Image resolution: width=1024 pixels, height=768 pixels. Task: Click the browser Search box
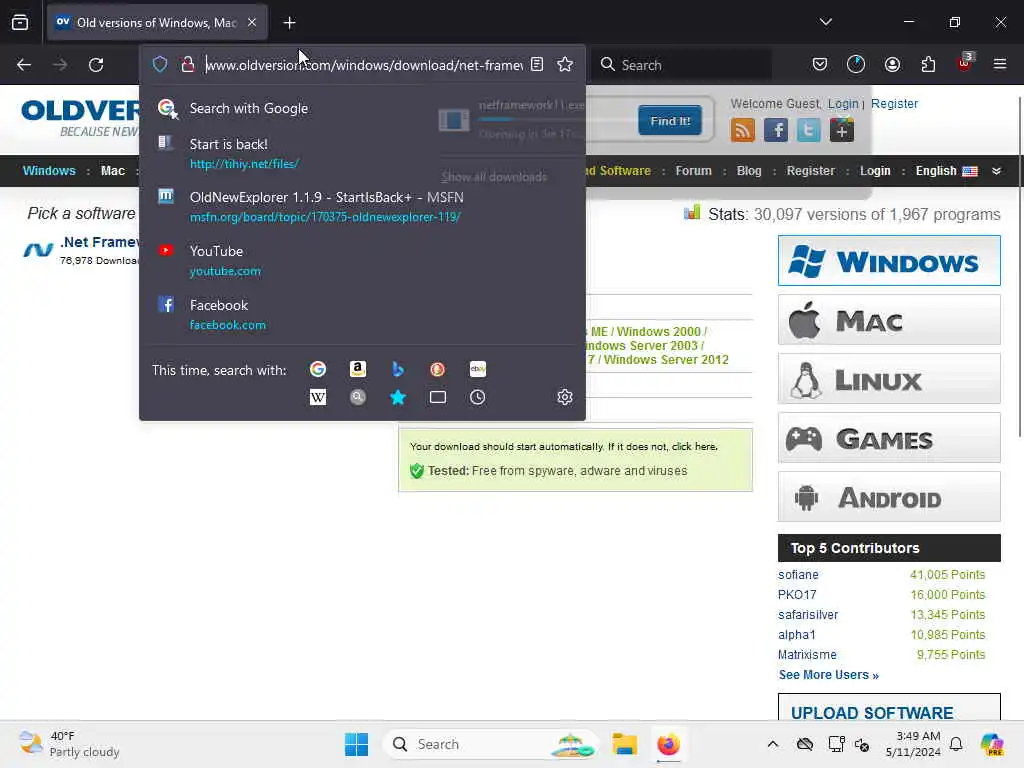pyautogui.click(x=681, y=65)
